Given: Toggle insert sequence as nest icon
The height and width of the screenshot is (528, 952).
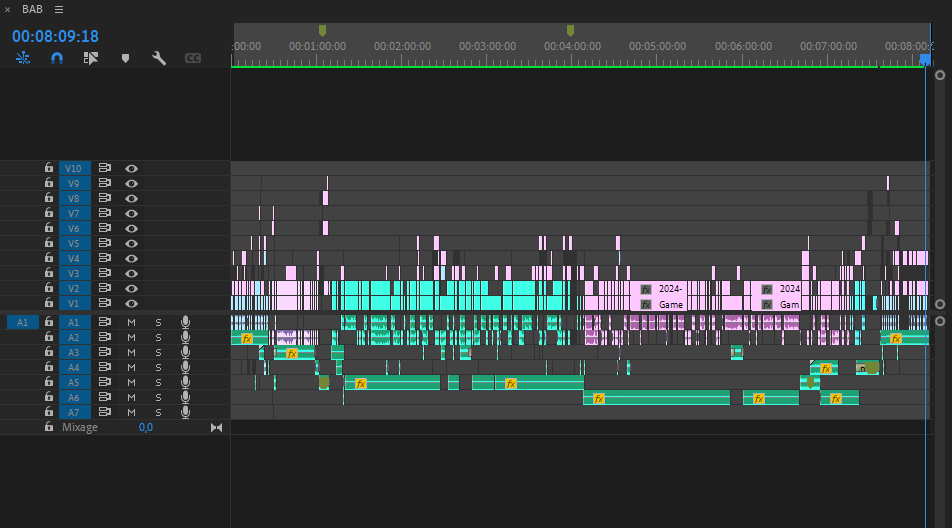Looking at the screenshot, I should click(22, 58).
